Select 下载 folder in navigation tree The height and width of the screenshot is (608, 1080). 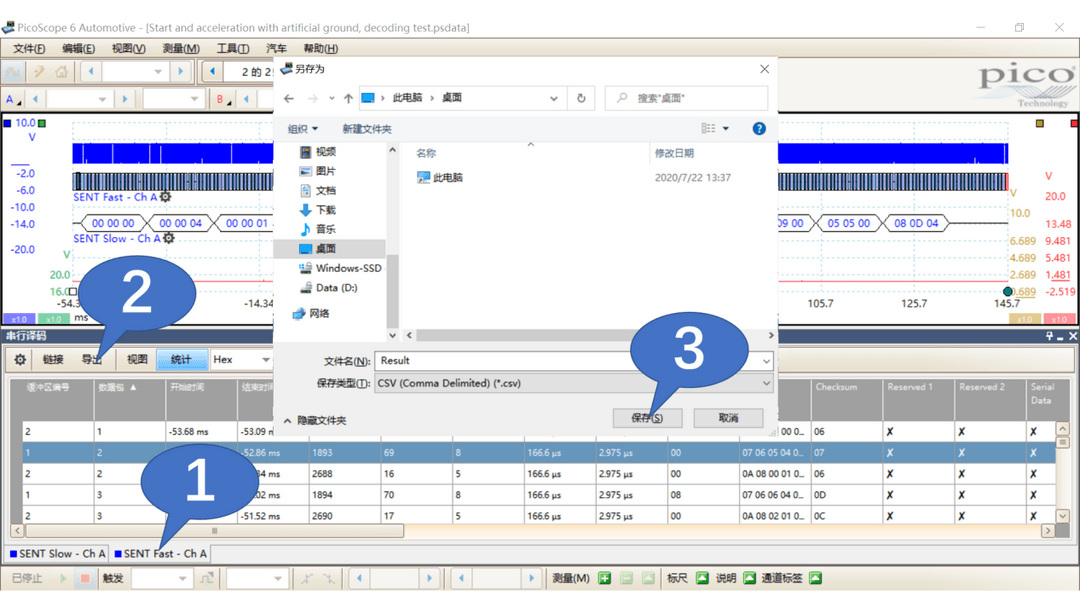(x=318, y=210)
